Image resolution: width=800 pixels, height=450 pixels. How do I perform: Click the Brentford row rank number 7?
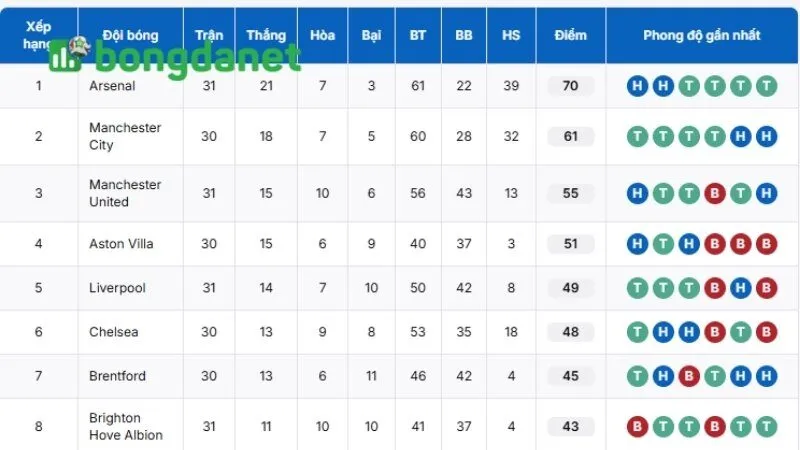tap(39, 376)
